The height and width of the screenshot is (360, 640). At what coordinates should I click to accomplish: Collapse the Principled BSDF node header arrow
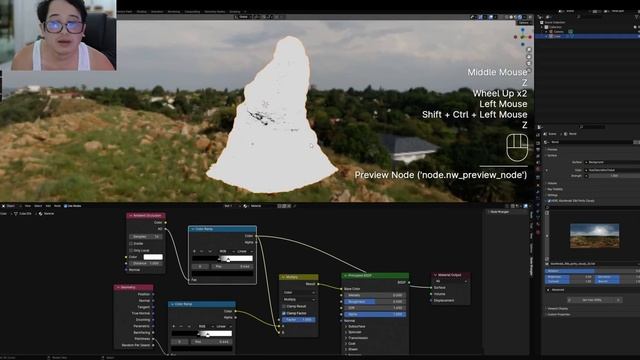pyautogui.click(x=346, y=276)
